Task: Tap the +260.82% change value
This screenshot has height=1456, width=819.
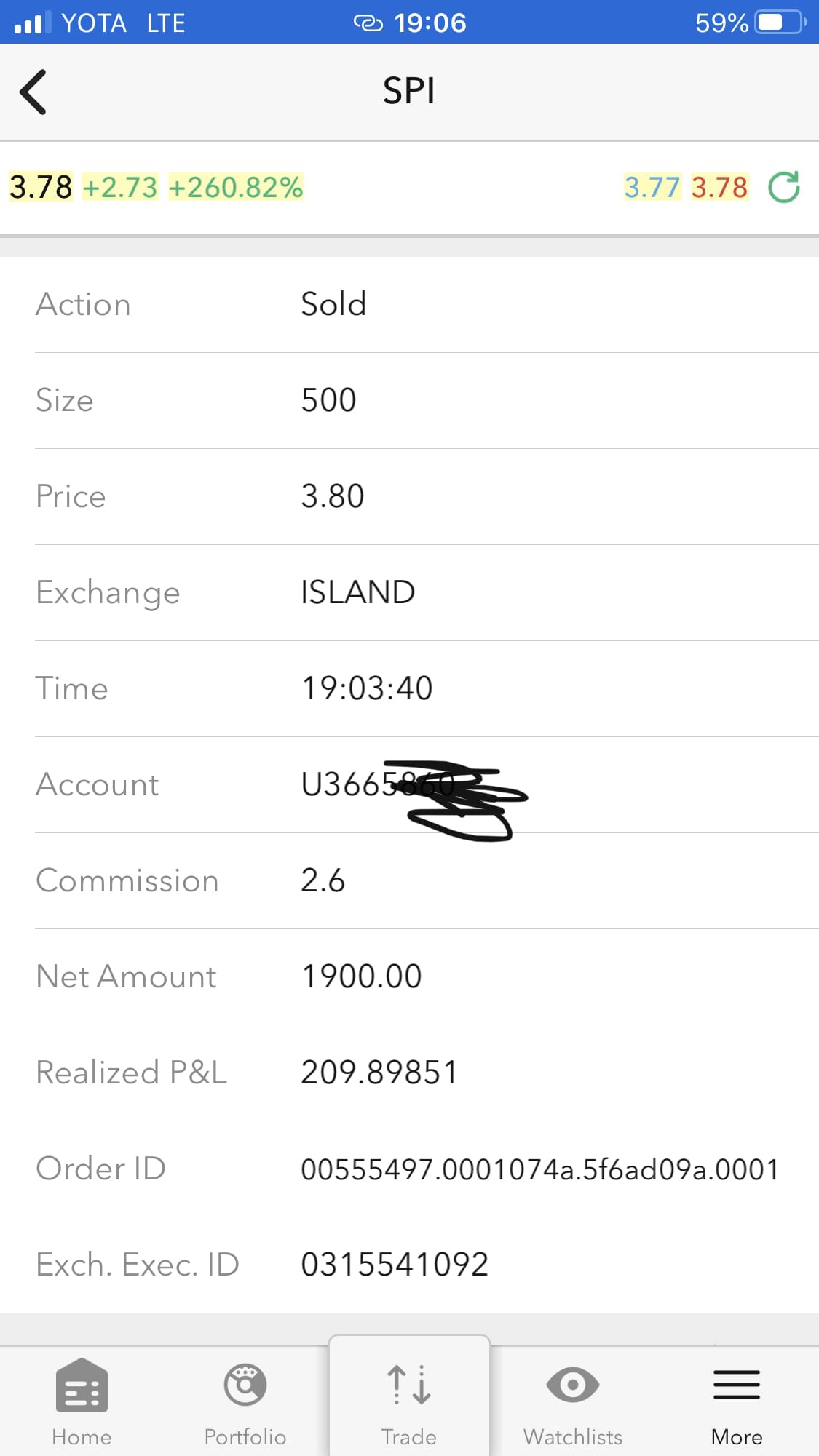Action: (236, 187)
